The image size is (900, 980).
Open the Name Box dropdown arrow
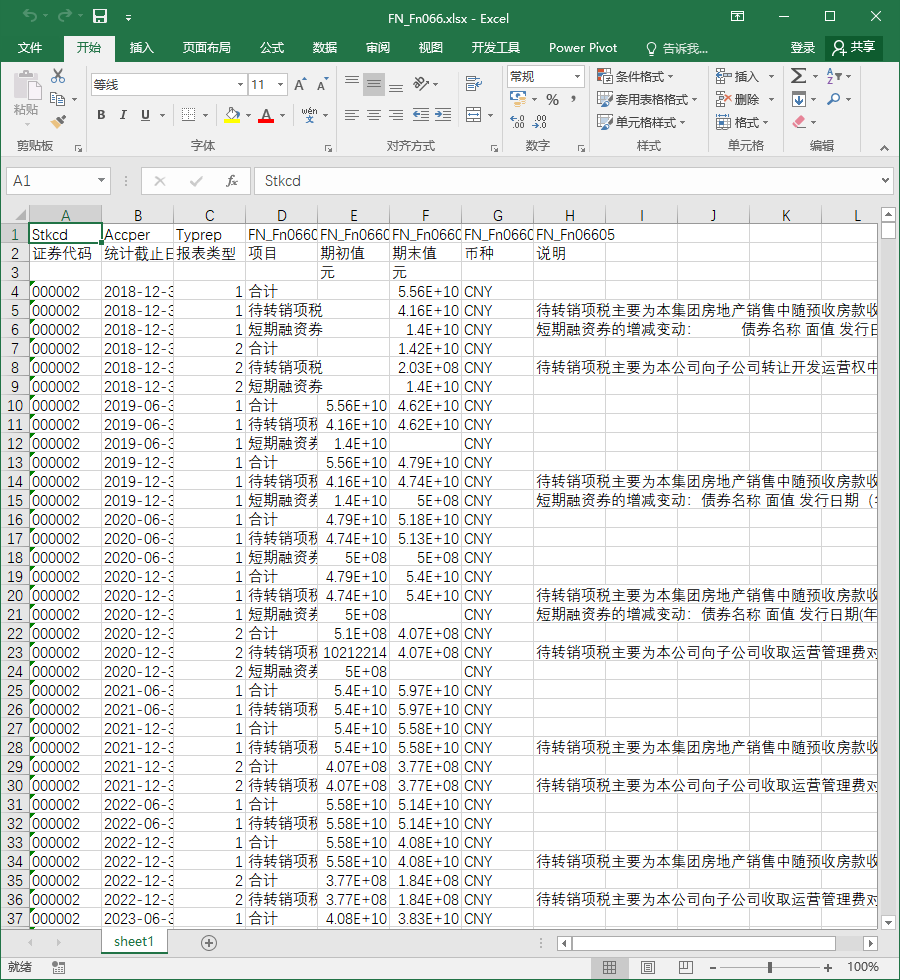(101, 181)
